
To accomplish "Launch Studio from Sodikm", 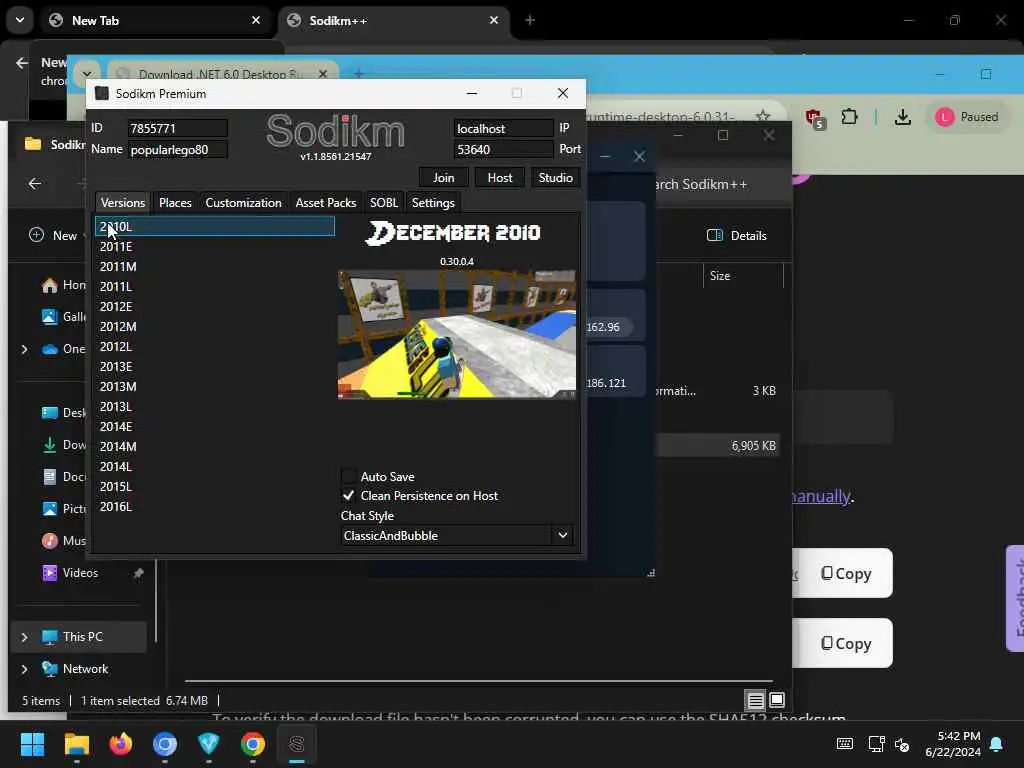I will [556, 178].
